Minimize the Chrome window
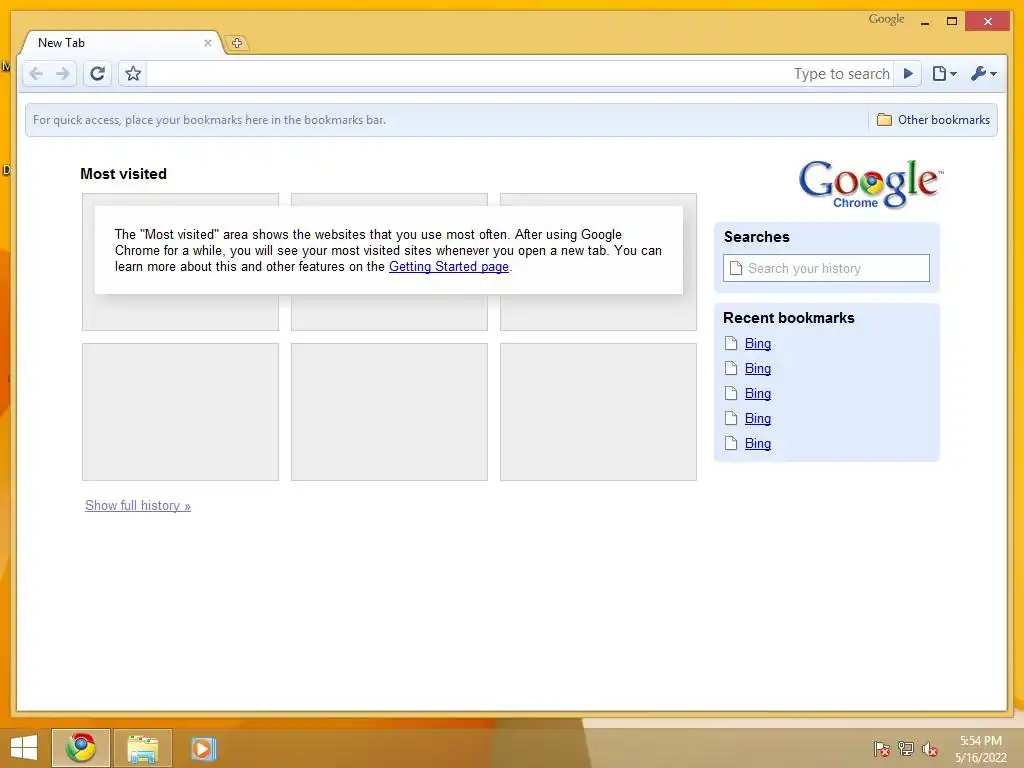This screenshot has height=768, width=1024. (x=925, y=22)
